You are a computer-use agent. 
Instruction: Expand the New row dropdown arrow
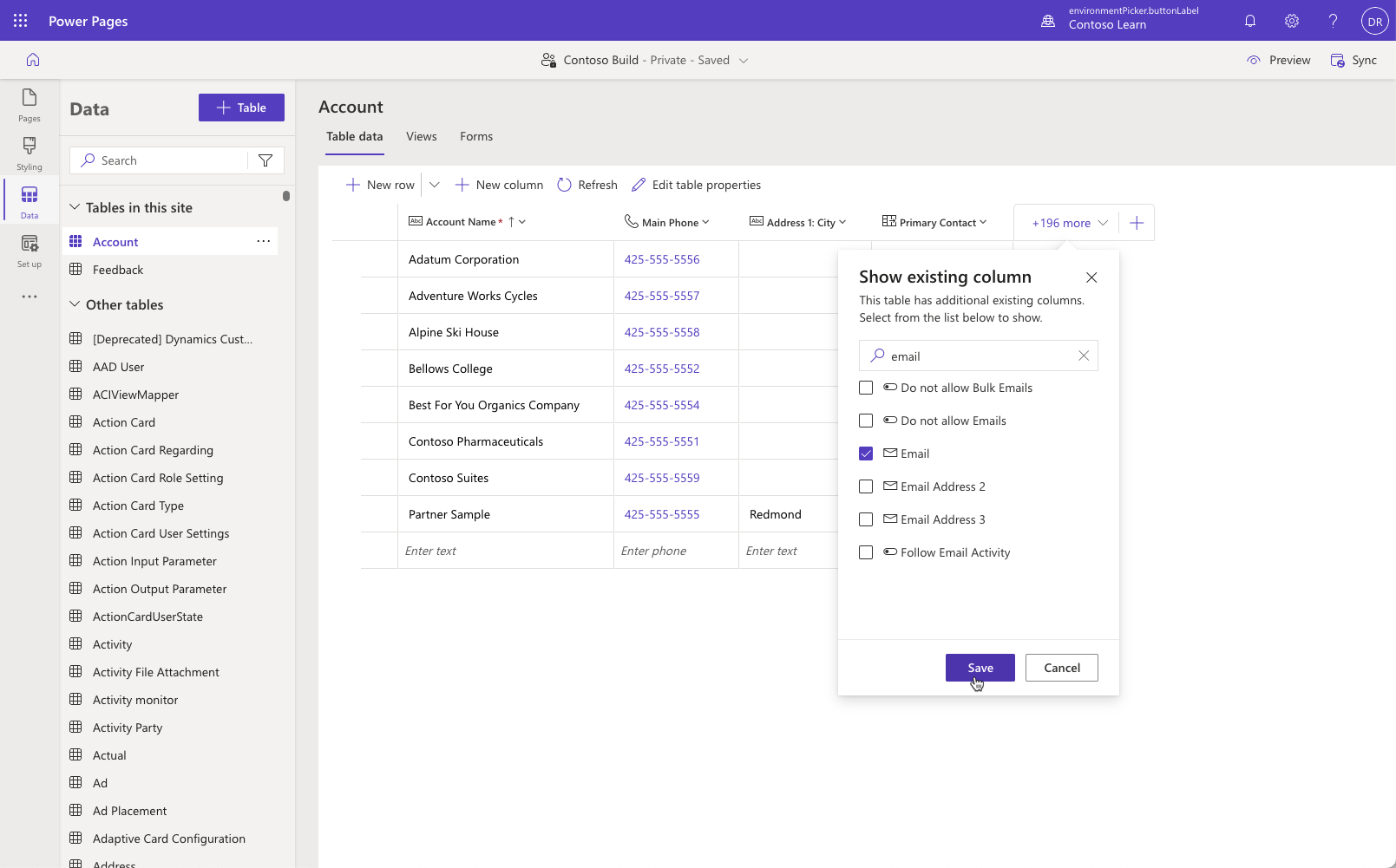point(434,184)
